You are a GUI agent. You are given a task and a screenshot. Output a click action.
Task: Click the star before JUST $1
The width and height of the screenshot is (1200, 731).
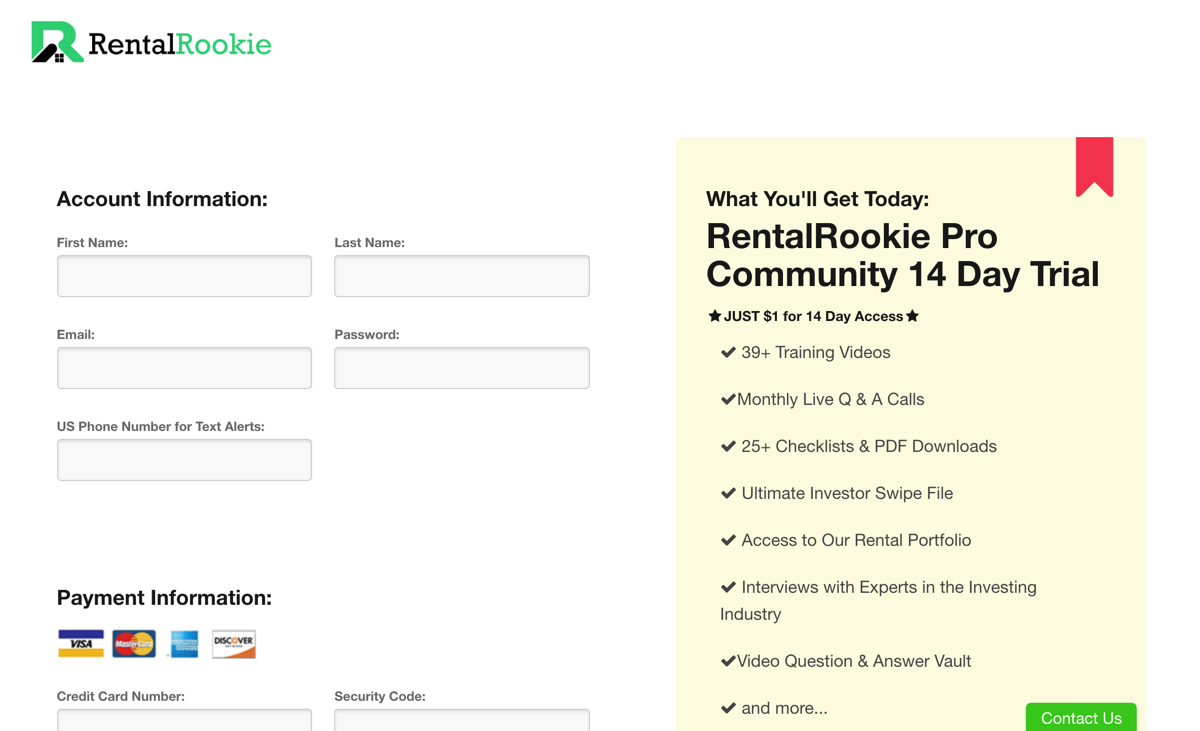[x=714, y=316]
